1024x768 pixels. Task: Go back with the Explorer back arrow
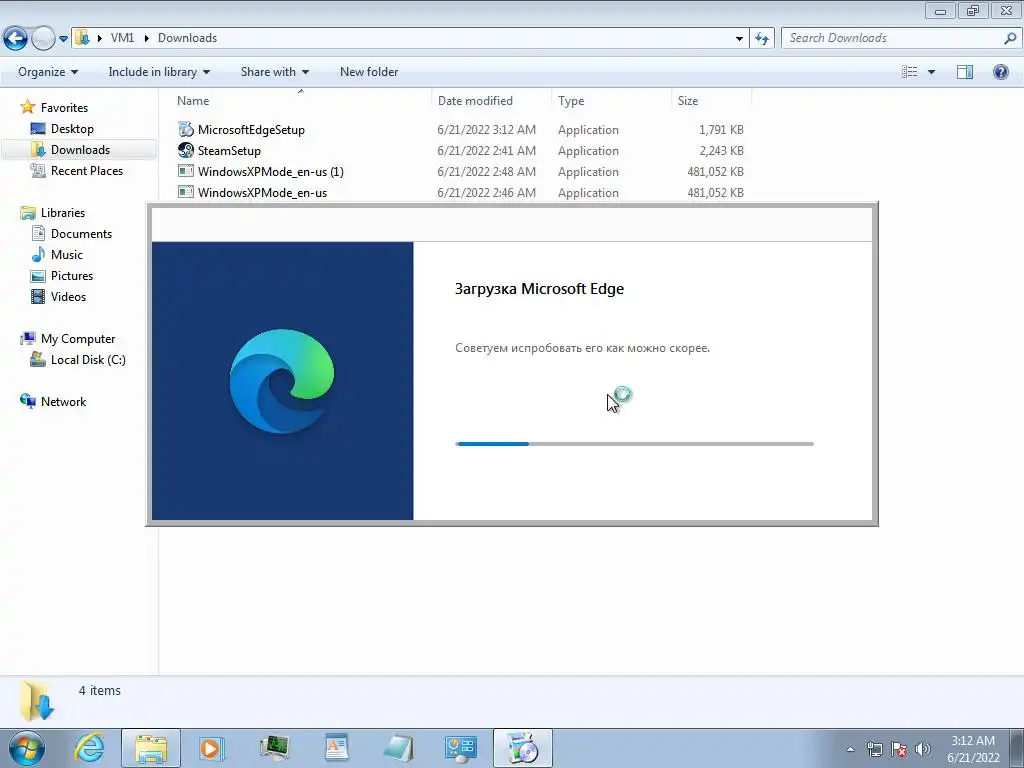point(15,39)
